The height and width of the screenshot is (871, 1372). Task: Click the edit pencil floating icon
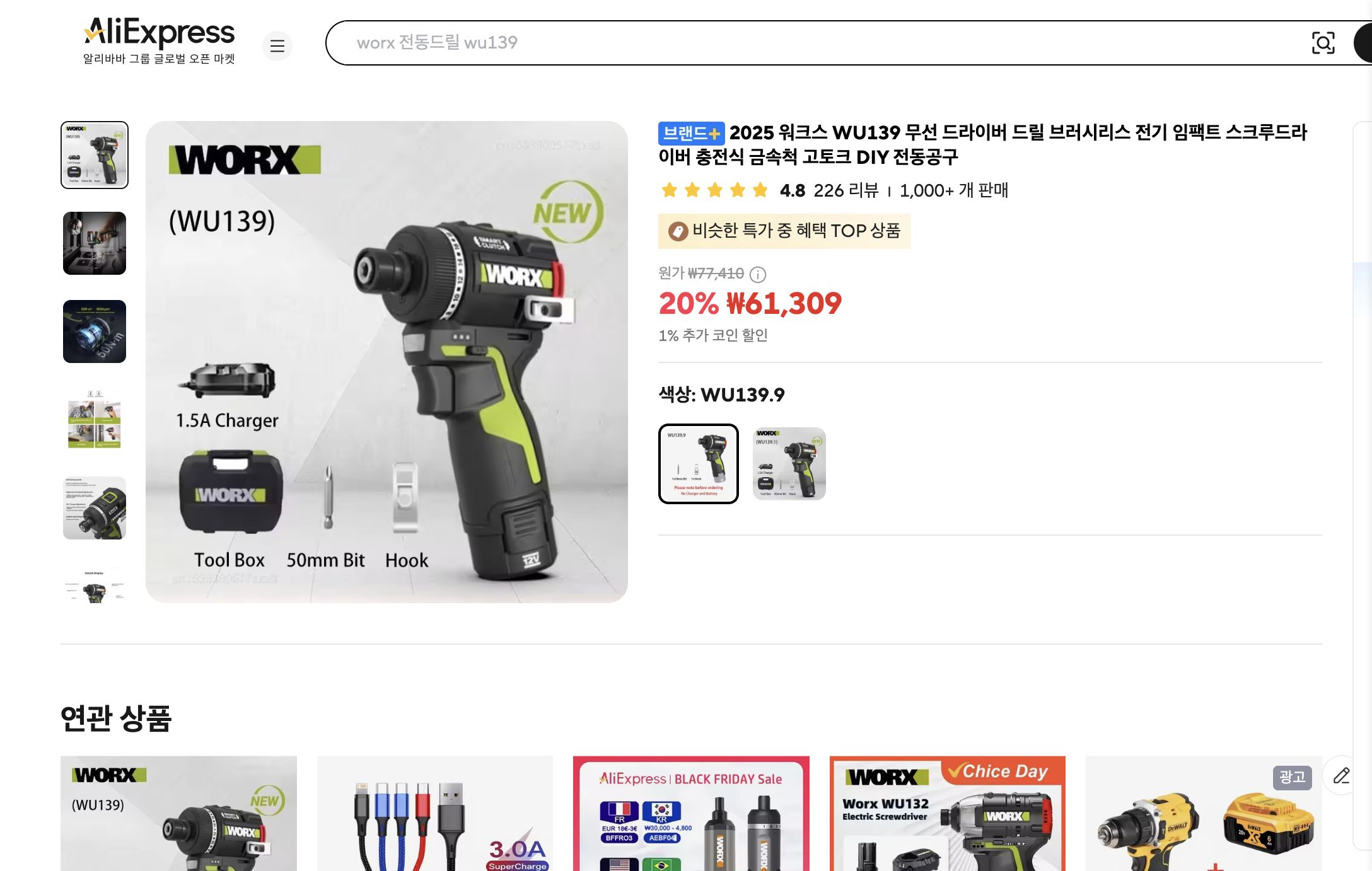[x=1341, y=775]
